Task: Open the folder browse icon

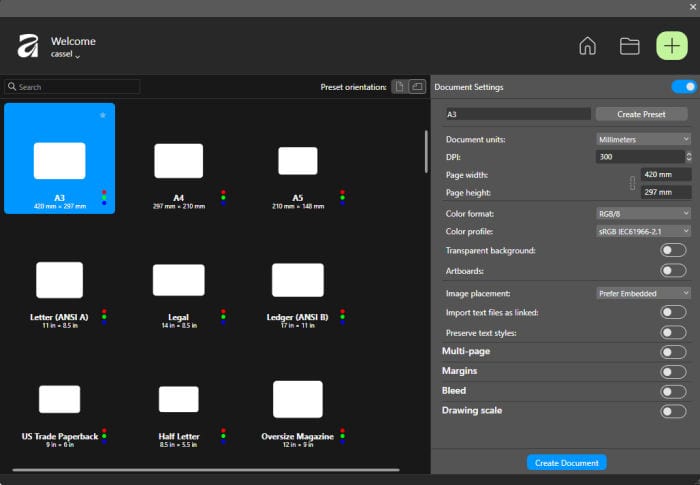Action: point(629,46)
